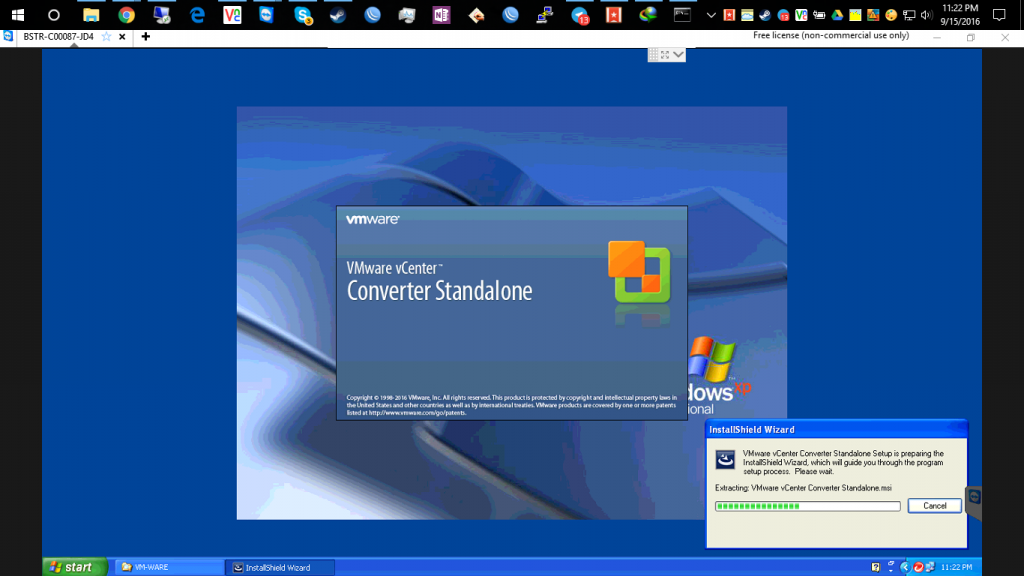
Task: Open Action Center notifications
Action: pos(999,15)
